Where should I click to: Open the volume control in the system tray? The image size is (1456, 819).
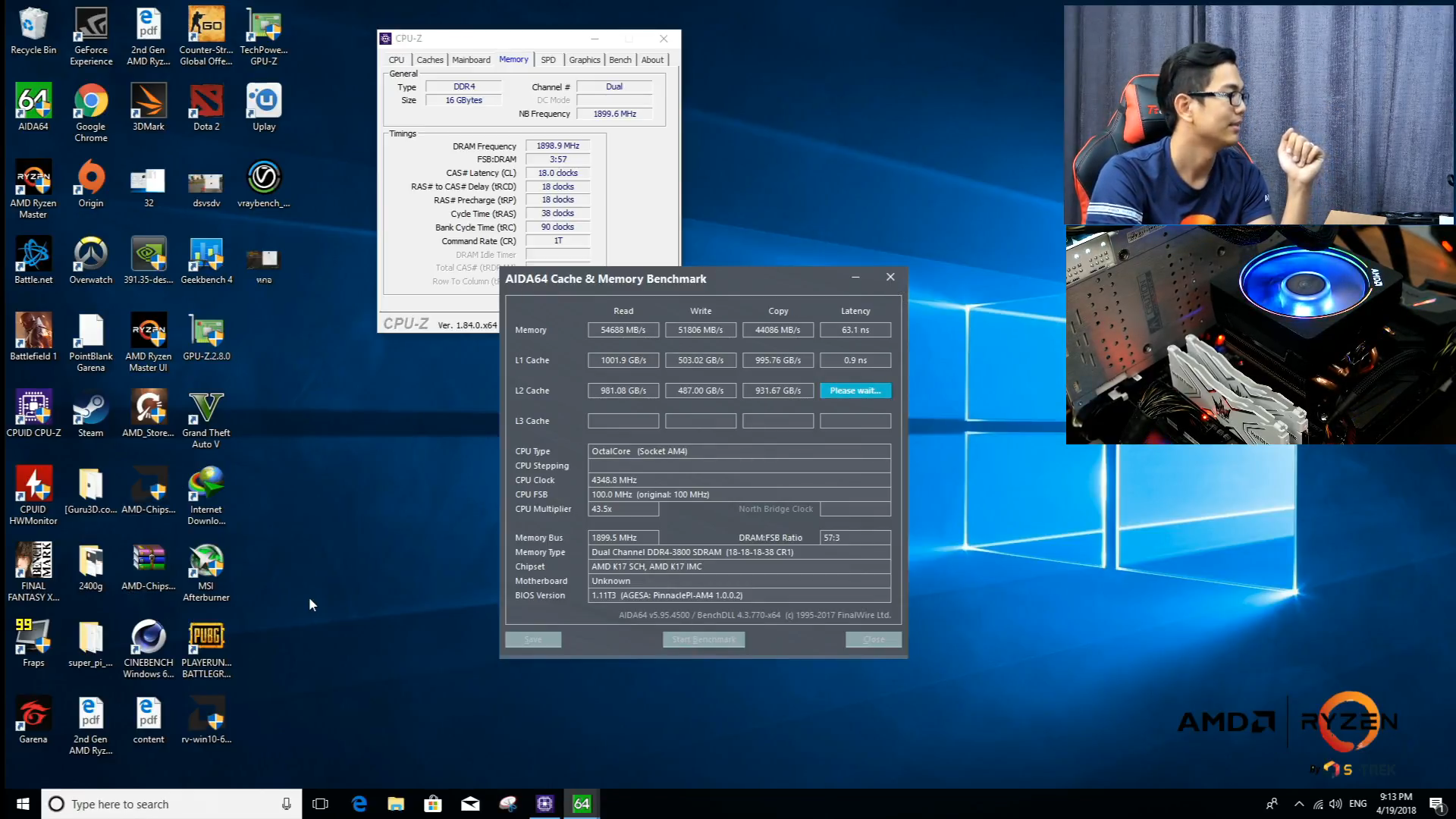(x=1335, y=804)
